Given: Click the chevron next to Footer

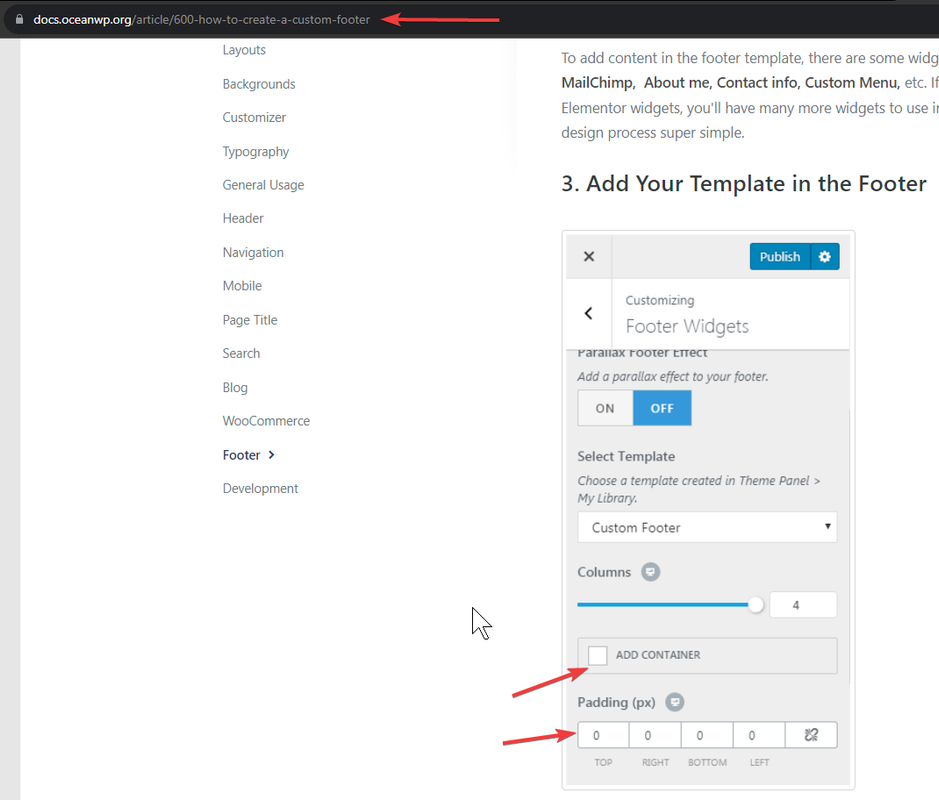Looking at the screenshot, I should (271, 455).
